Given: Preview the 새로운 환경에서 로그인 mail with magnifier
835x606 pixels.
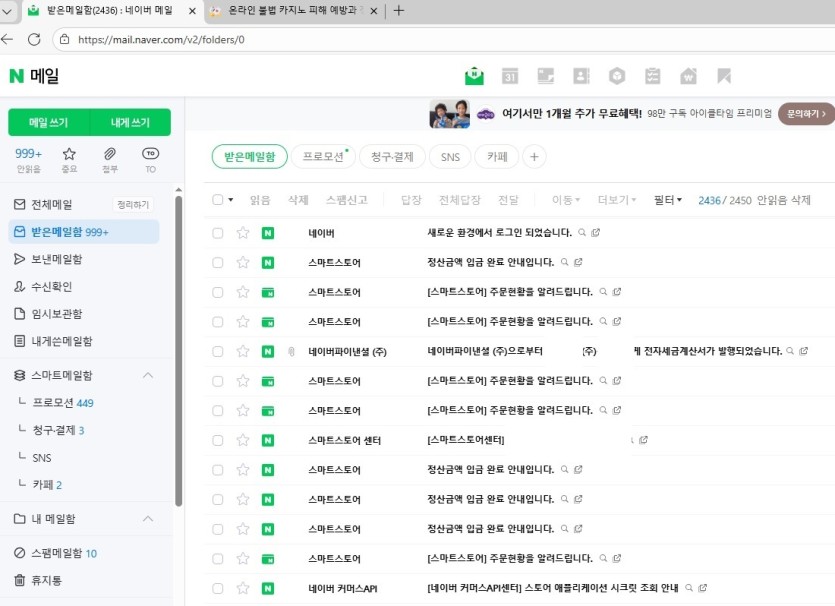Looking at the screenshot, I should 582,233.
